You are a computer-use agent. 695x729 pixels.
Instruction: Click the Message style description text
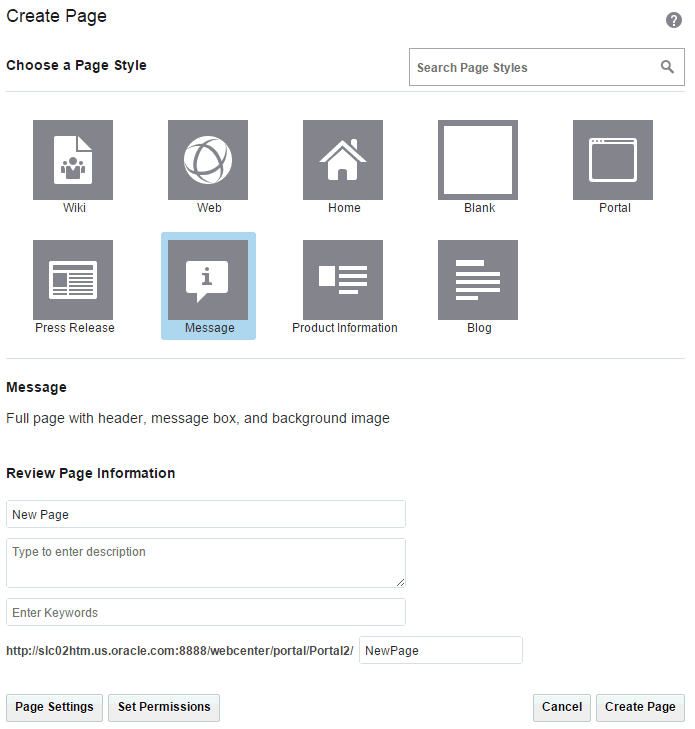tap(198, 418)
